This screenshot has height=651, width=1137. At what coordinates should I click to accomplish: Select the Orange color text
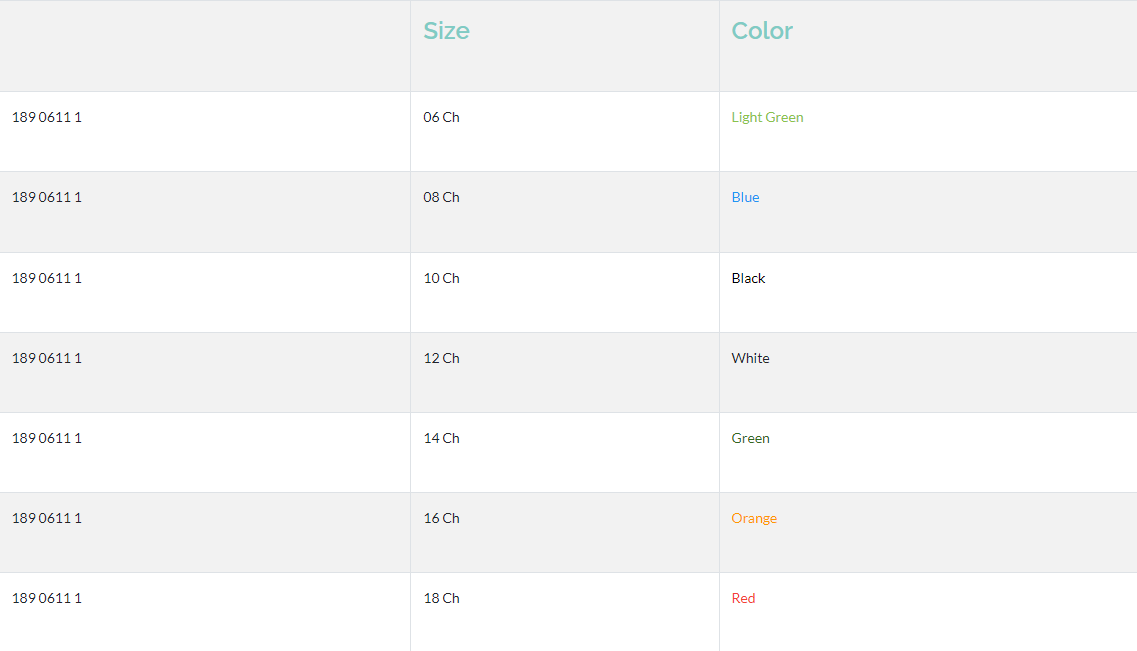[x=753, y=518]
